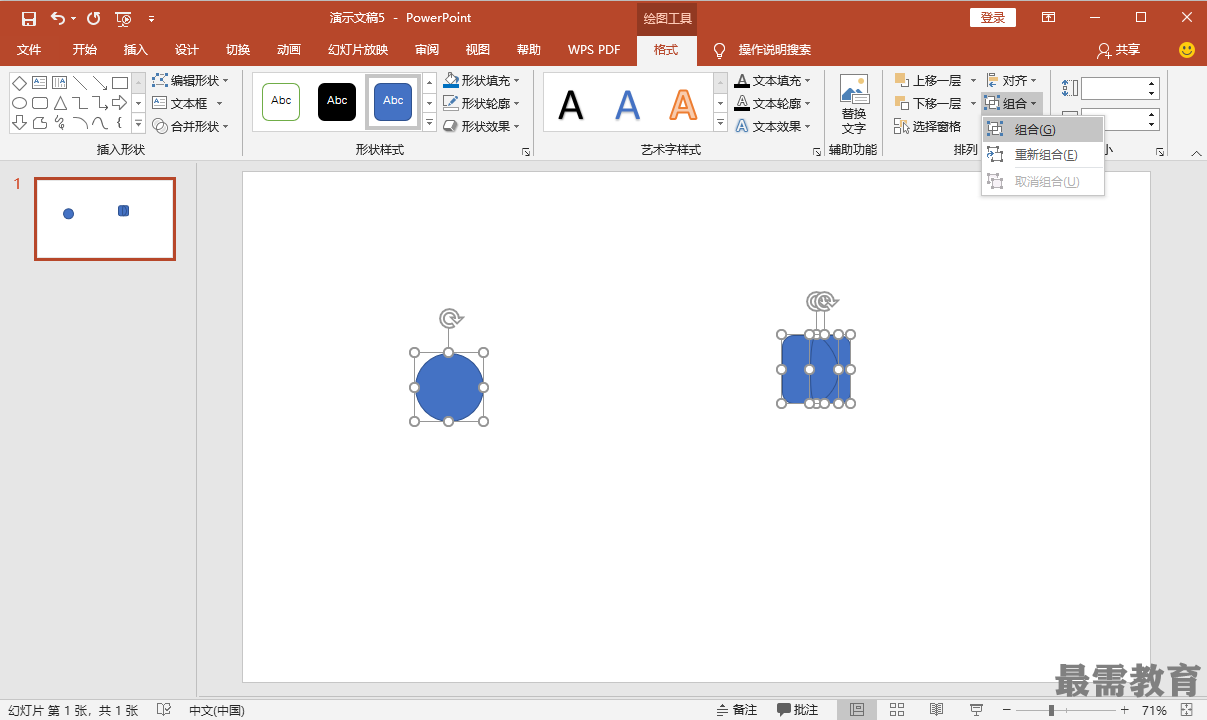Image resolution: width=1207 pixels, height=720 pixels.
Task: Apply the orange WordArt A style
Action: [683, 103]
